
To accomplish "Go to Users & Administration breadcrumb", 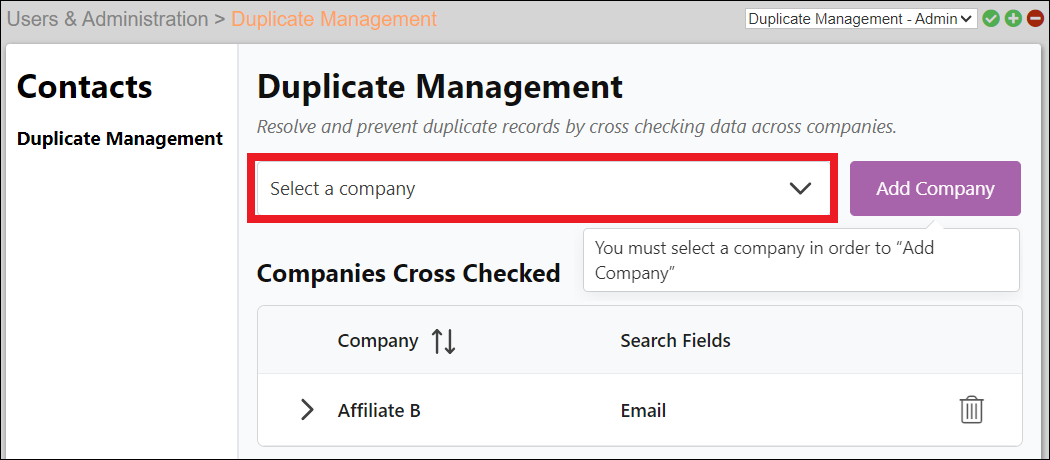I will [108, 19].
